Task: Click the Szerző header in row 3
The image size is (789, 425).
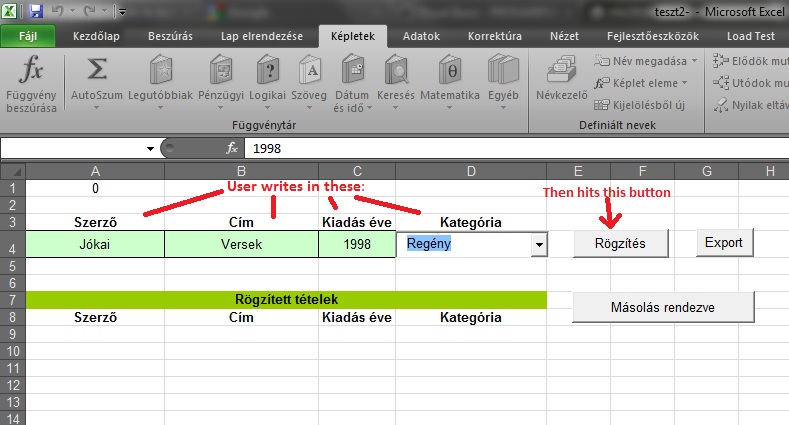Action: point(95,222)
